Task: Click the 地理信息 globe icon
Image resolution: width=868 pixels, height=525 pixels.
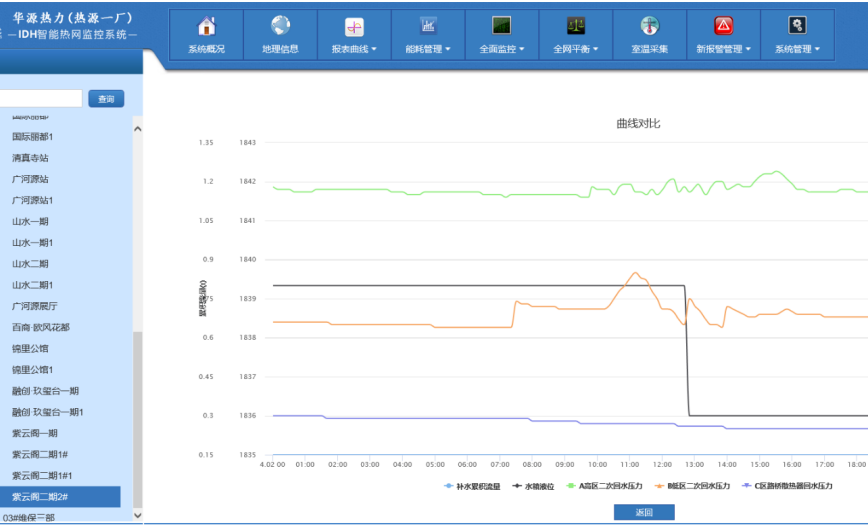Action: [x=280, y=27]
